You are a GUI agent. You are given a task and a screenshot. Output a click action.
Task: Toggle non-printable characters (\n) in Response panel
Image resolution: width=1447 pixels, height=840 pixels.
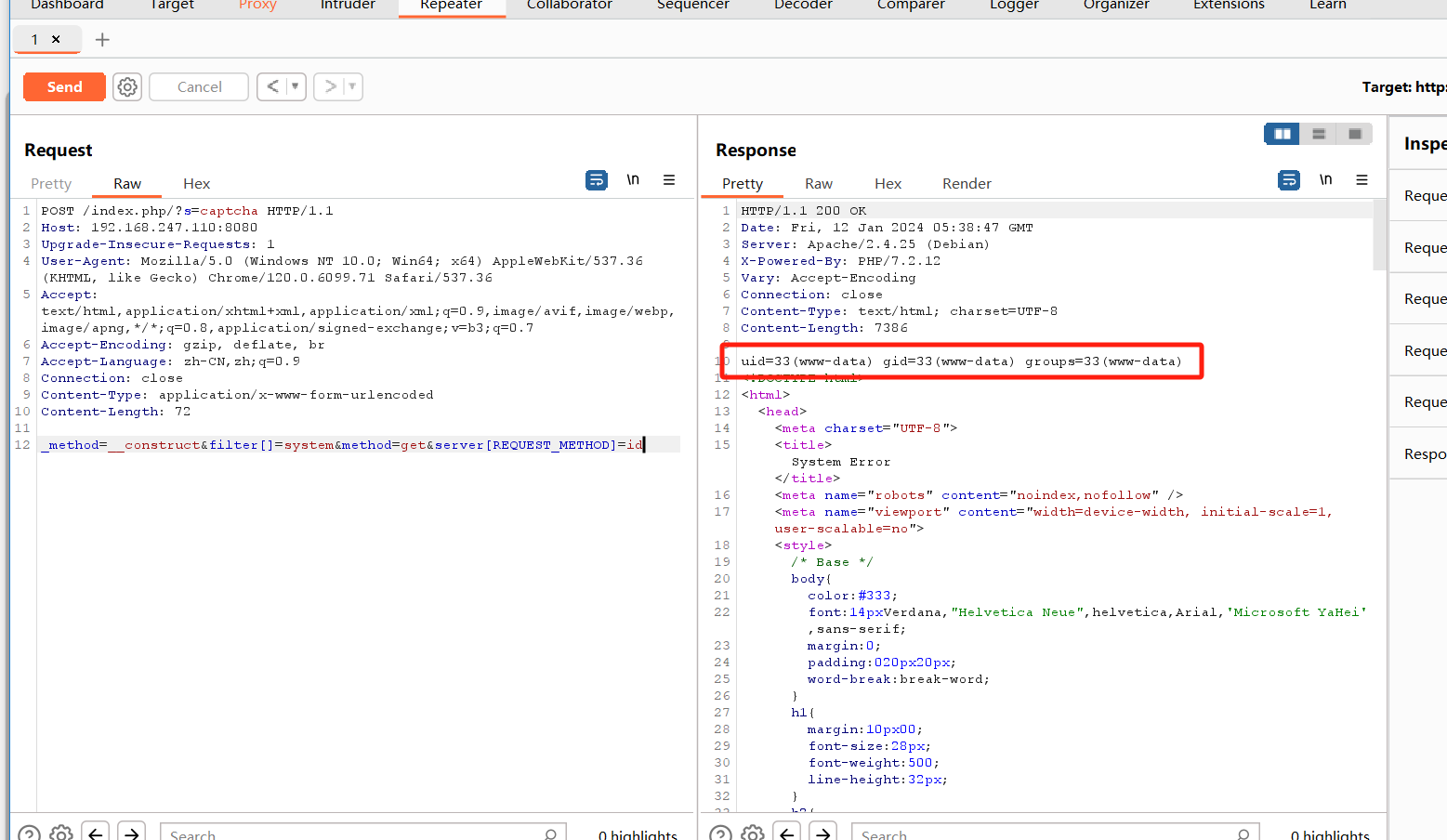(x=1326, y=180)
